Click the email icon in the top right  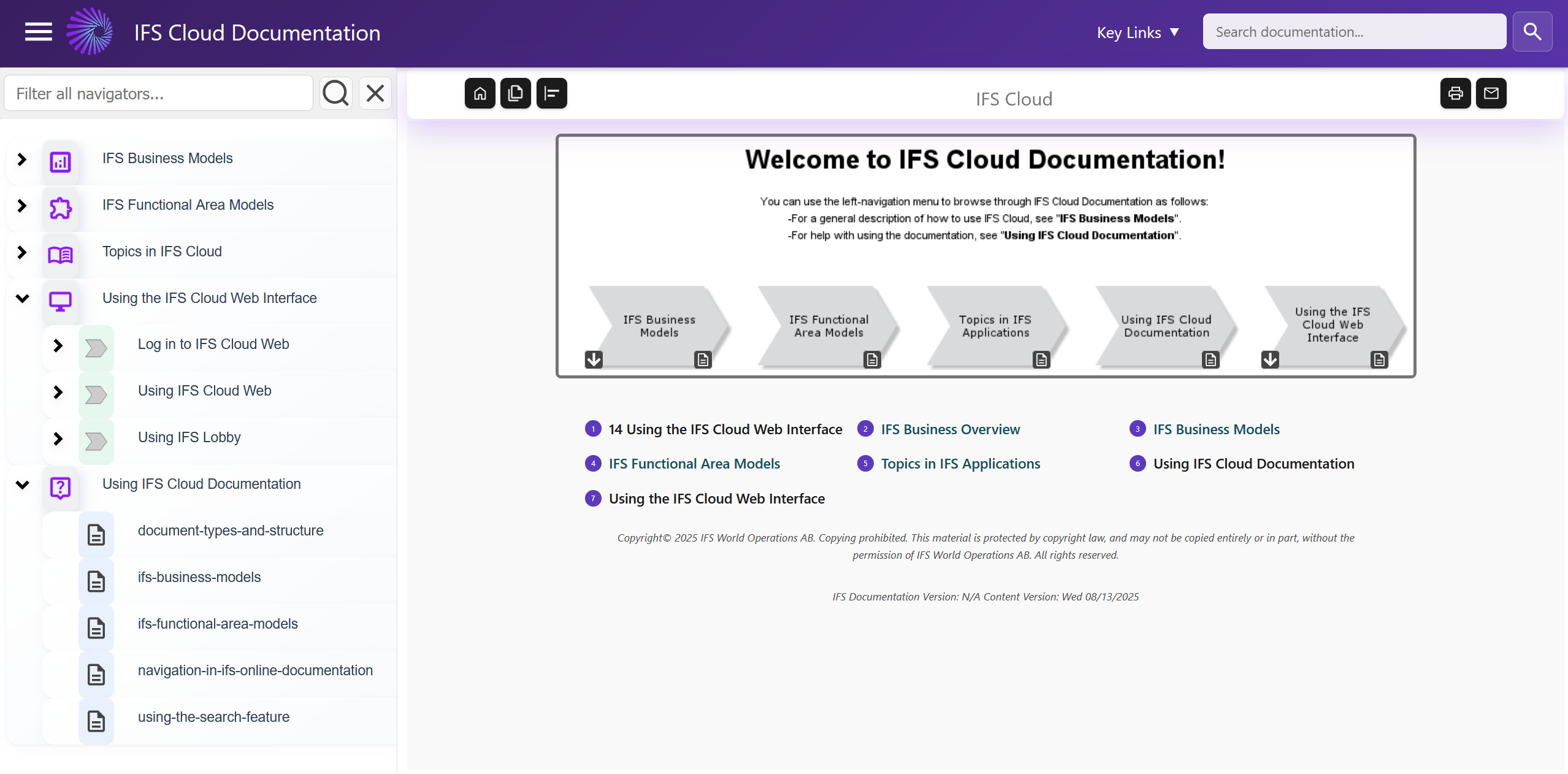tap(1491, 93)
